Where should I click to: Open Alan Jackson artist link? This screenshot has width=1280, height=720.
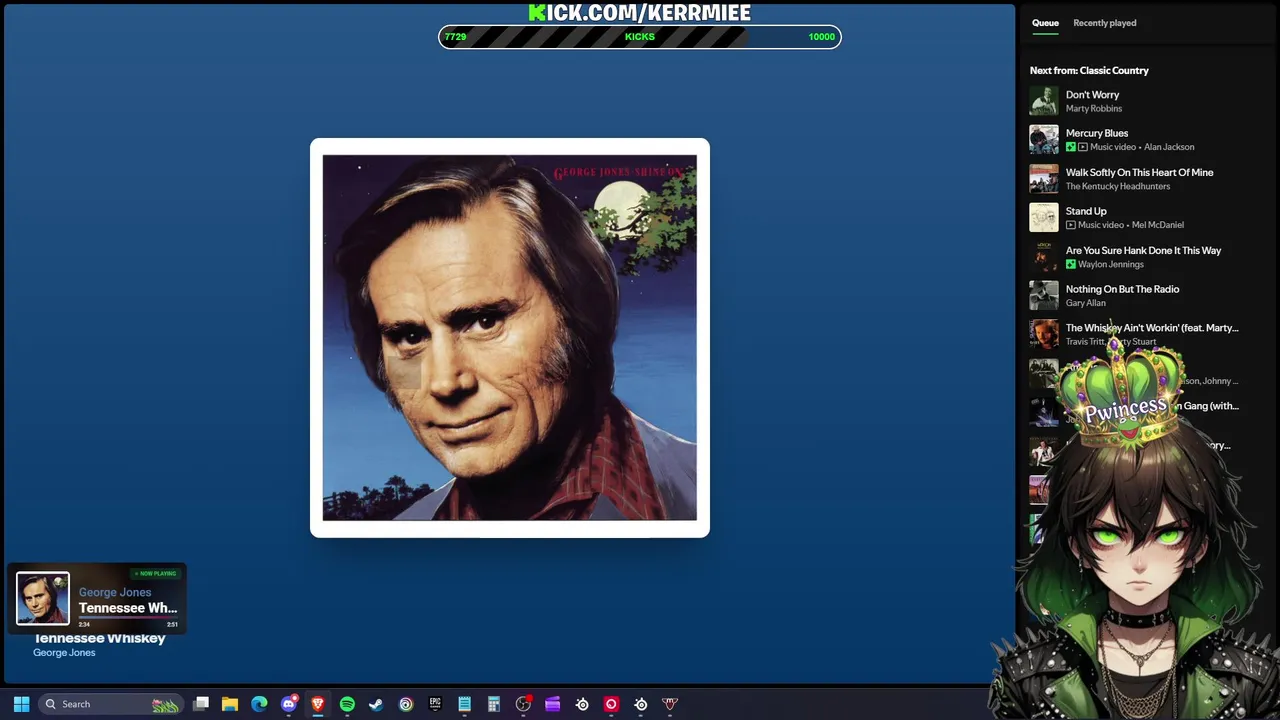1169,147
